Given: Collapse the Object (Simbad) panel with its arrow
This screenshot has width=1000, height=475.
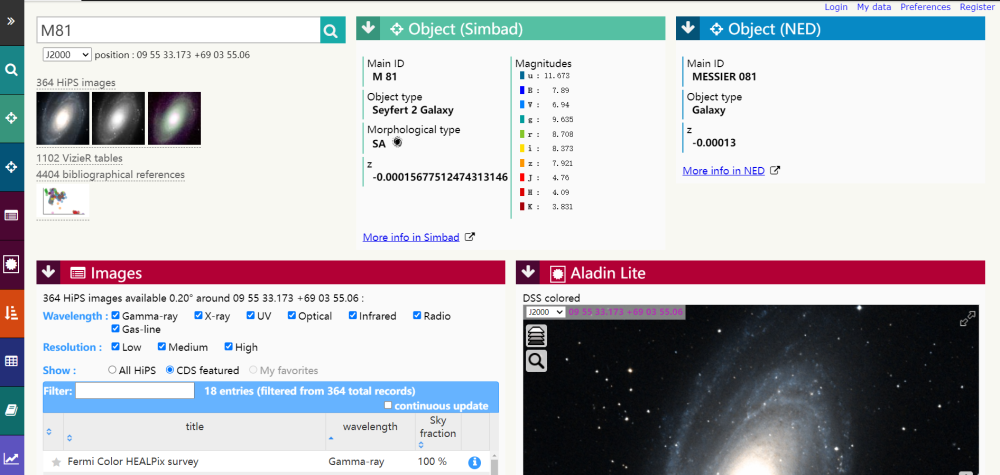Looking at the screenshot, I should point(368,29).
